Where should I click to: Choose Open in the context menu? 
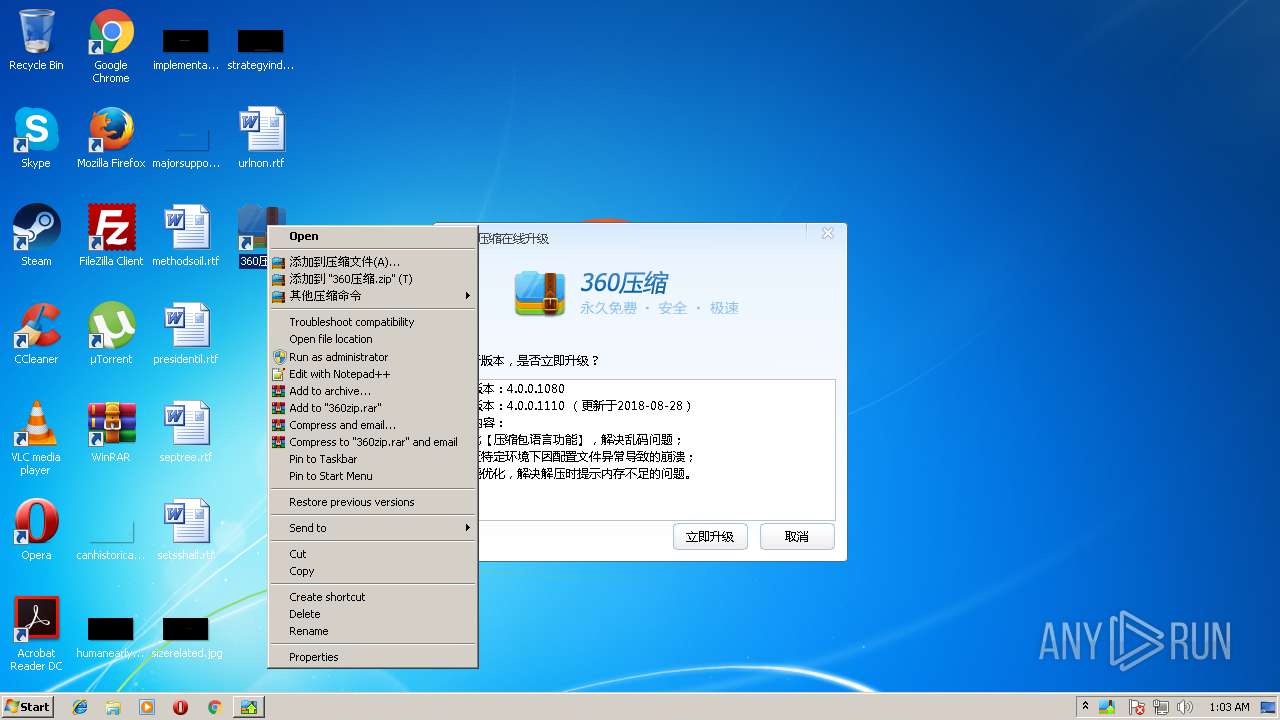click(x=373, y=237)
